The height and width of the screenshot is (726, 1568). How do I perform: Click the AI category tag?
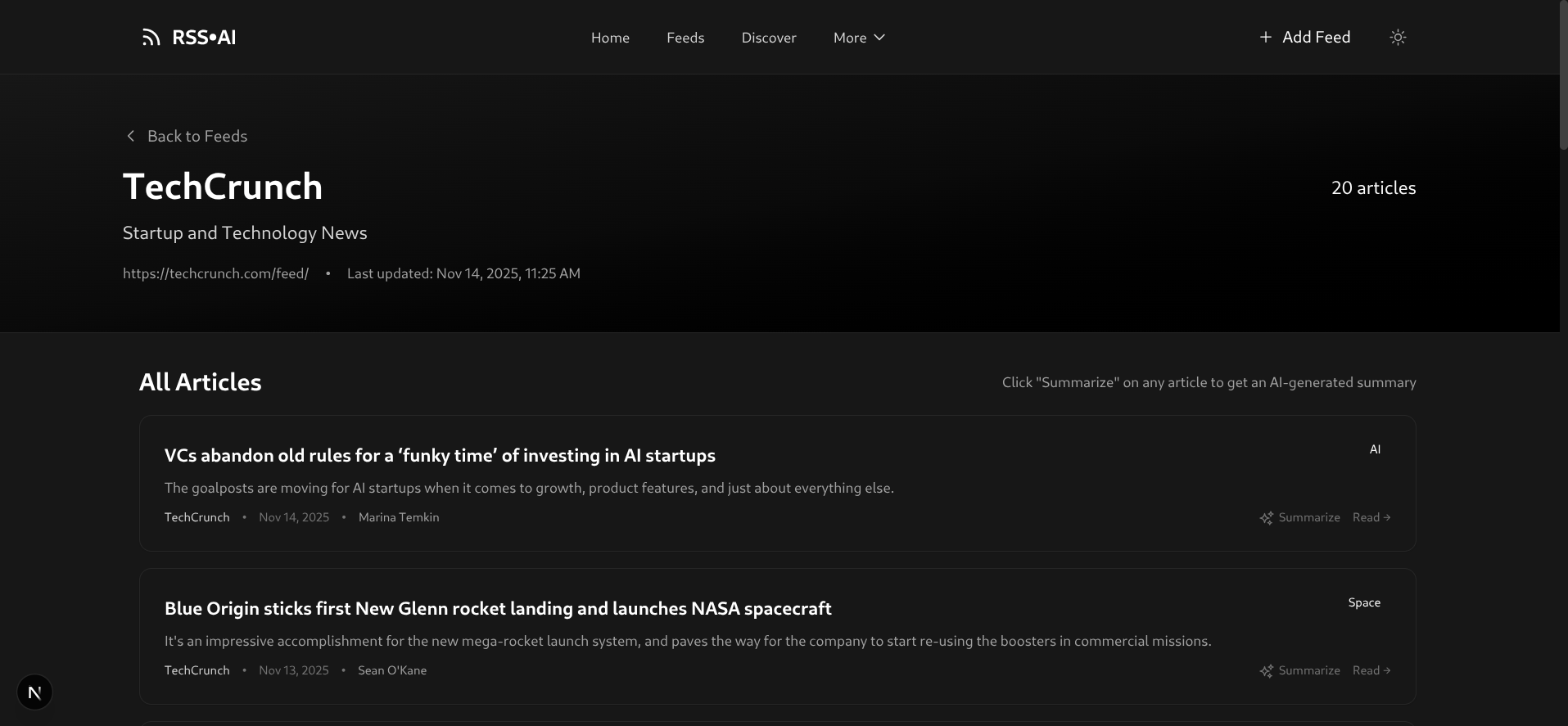(x=1375, y=449)
